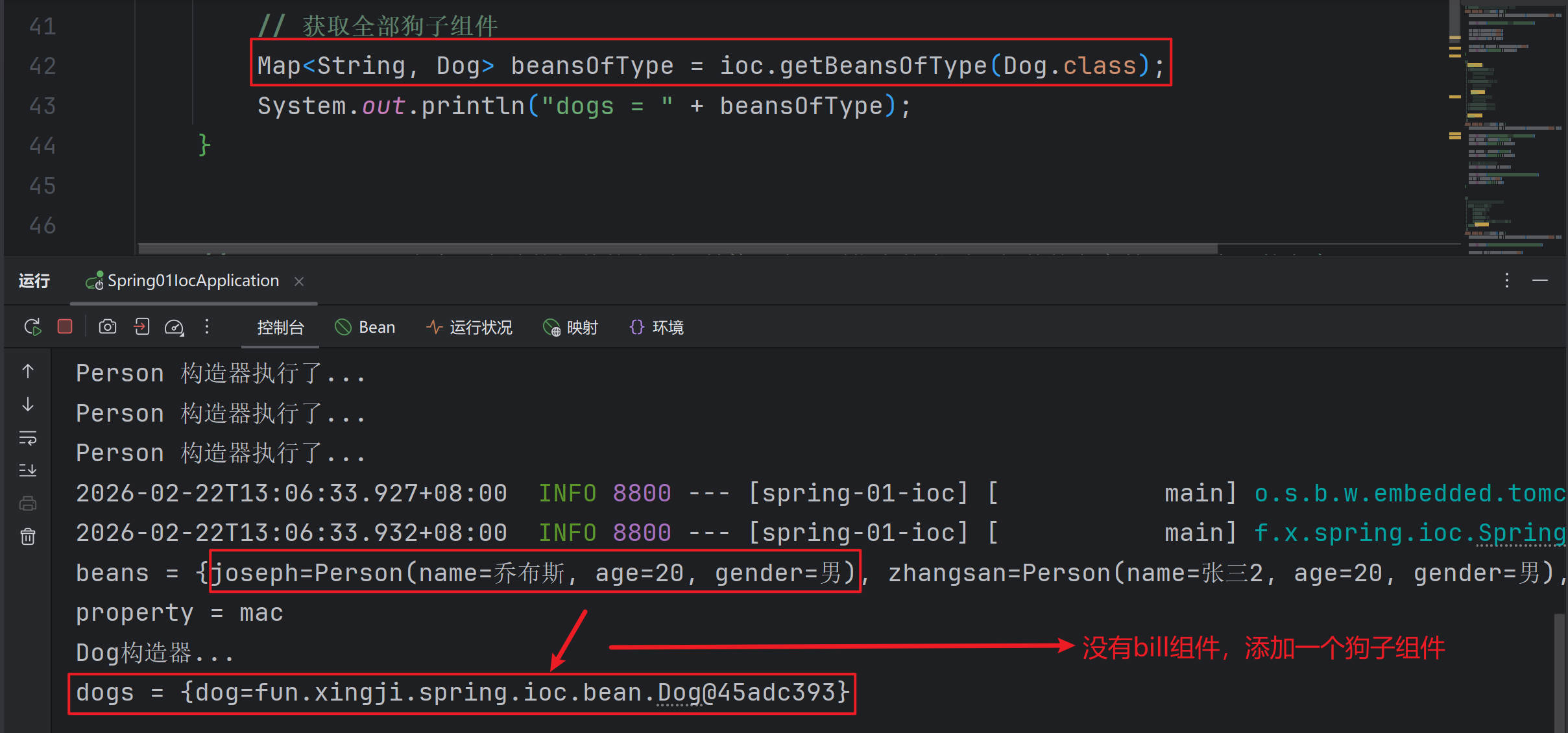Screen dimensions: 1568x733
Task: Click the editor horizontal scrollbar
Action: pyautogui.click(x=677, y=249)
